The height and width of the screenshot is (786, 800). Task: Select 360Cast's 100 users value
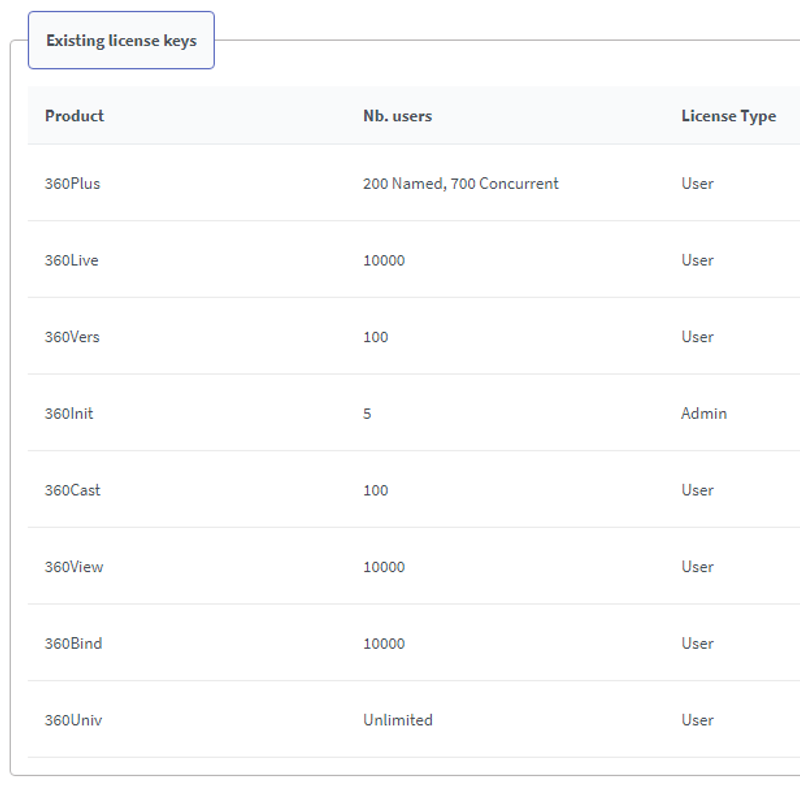point(375,490)
